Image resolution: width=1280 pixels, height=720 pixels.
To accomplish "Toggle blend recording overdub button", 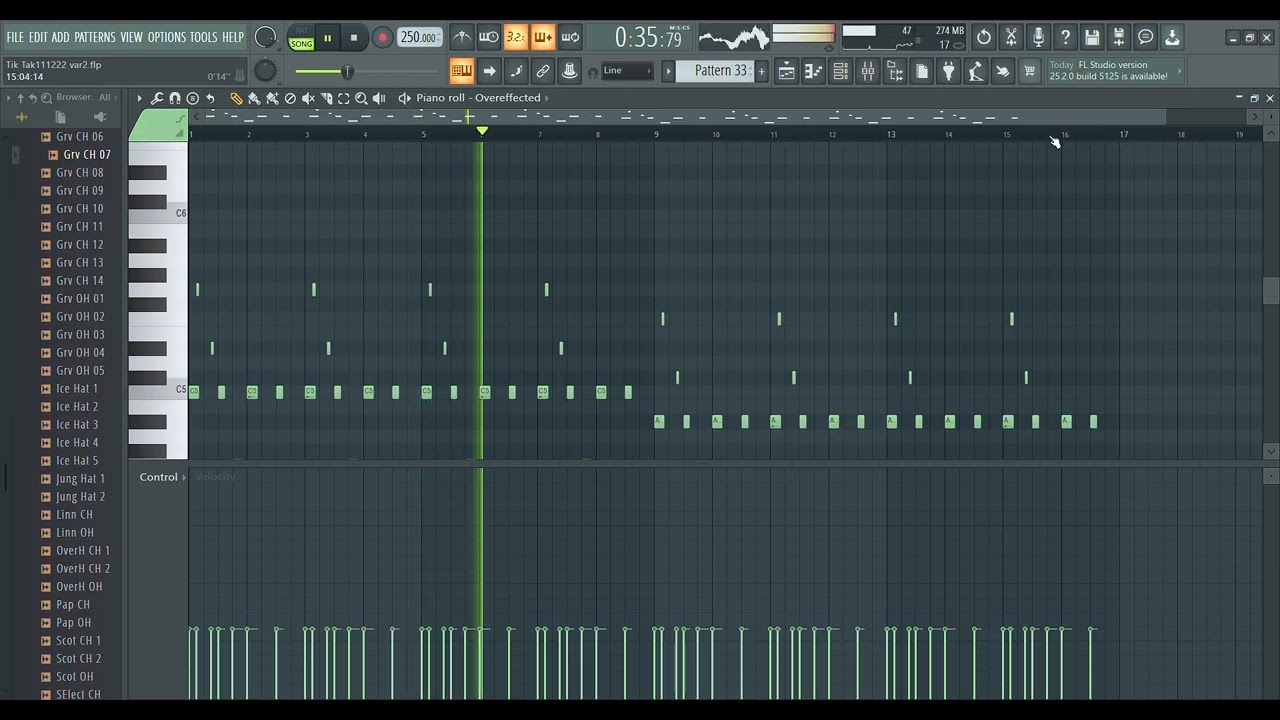I will tap(542, 38).
